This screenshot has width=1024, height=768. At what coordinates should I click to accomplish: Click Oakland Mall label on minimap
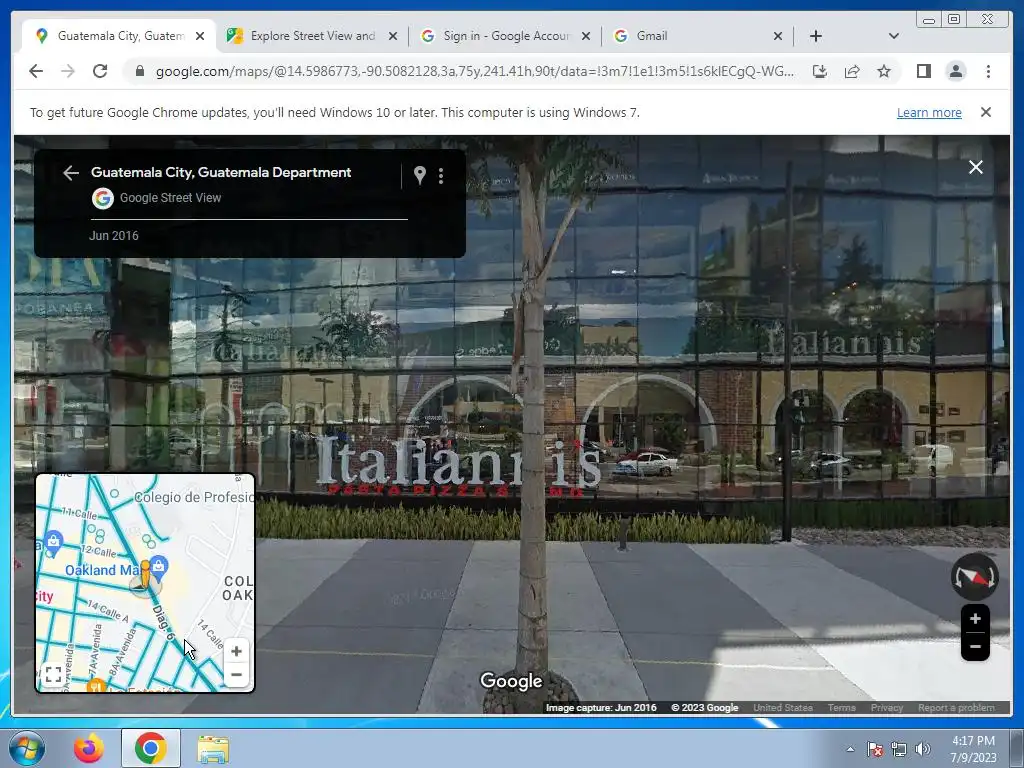point(103,570)
